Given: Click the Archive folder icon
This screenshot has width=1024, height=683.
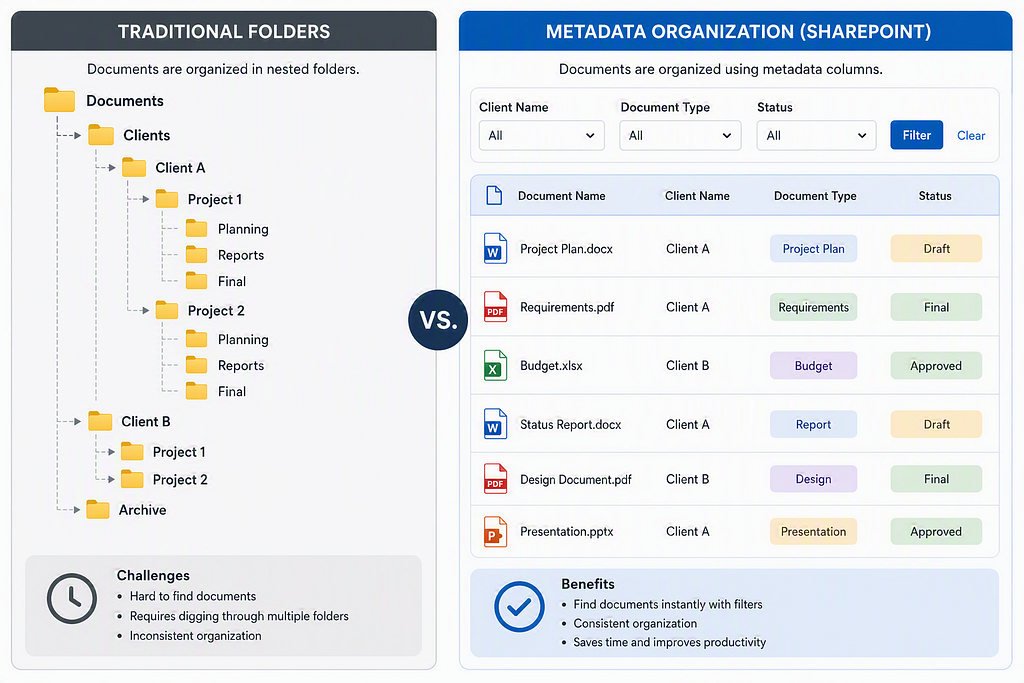Looking at the screenshot, I should 97,509.
